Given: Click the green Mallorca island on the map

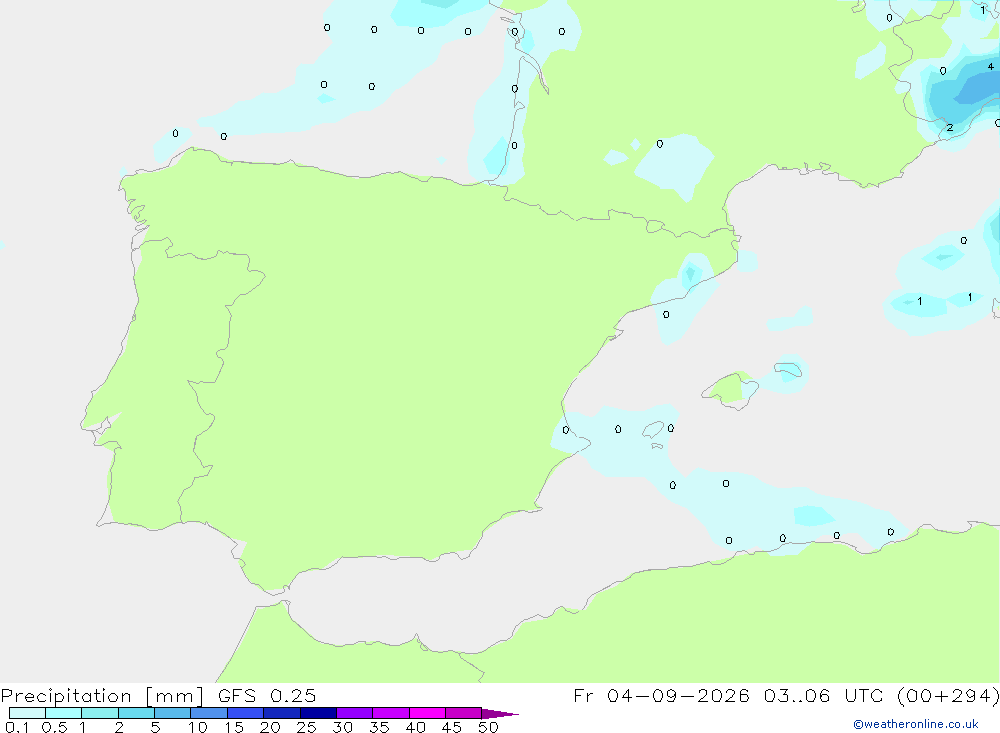Looking at the screenshot, I should (x=730, y=389).
